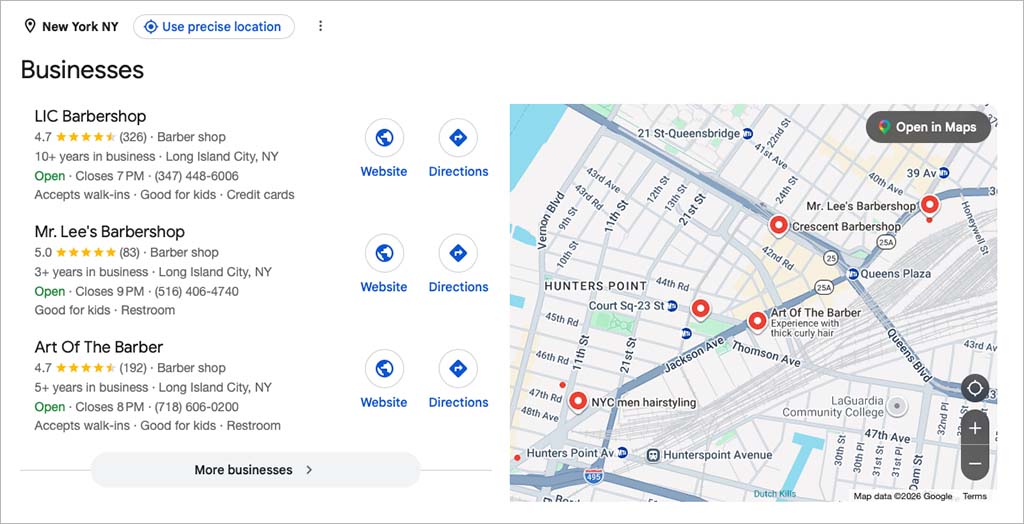Click phone number (516) 406-4740
The image size is (1024, 524).
[x=197, y=291]
